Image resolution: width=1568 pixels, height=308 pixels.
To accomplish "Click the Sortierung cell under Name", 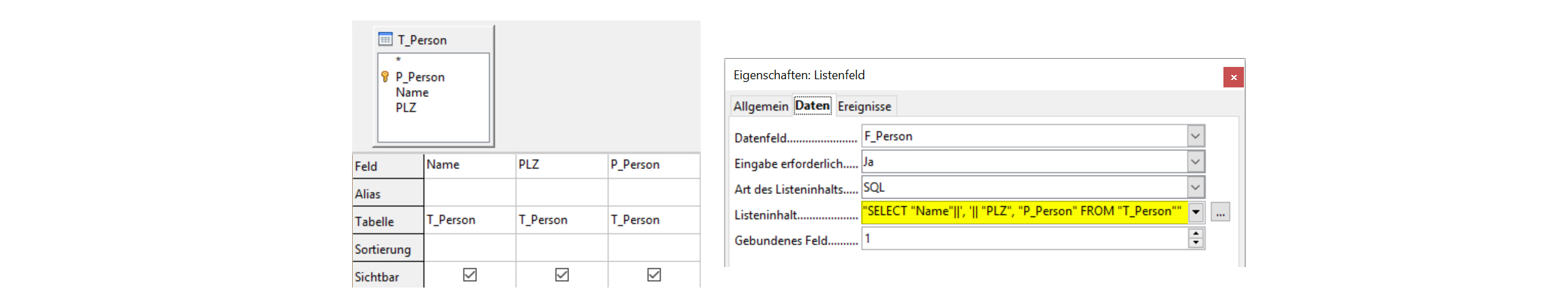I will pos(469,248).
